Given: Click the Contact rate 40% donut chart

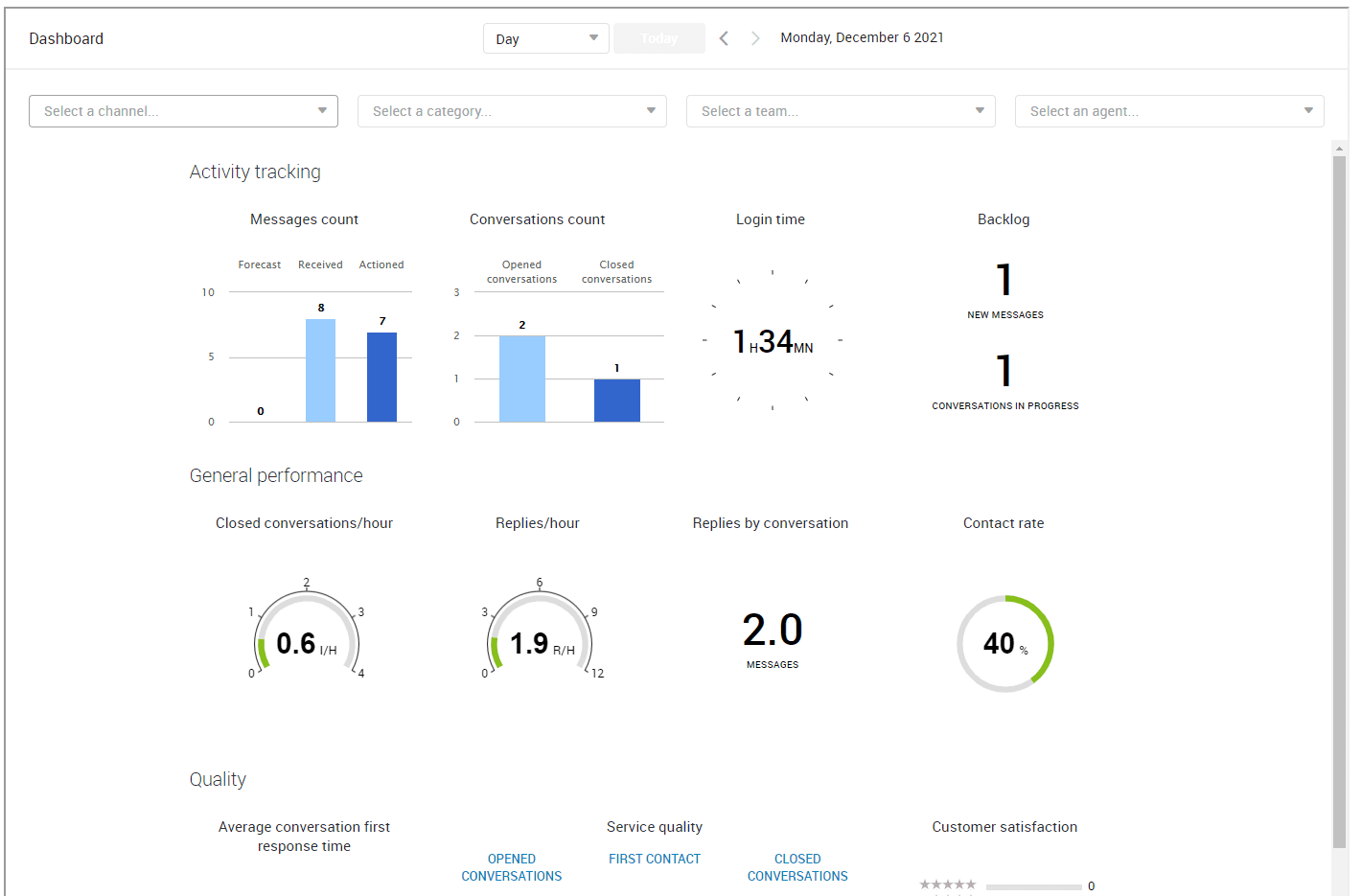Looking at the screenshot, I should (x=1004, y=643).
